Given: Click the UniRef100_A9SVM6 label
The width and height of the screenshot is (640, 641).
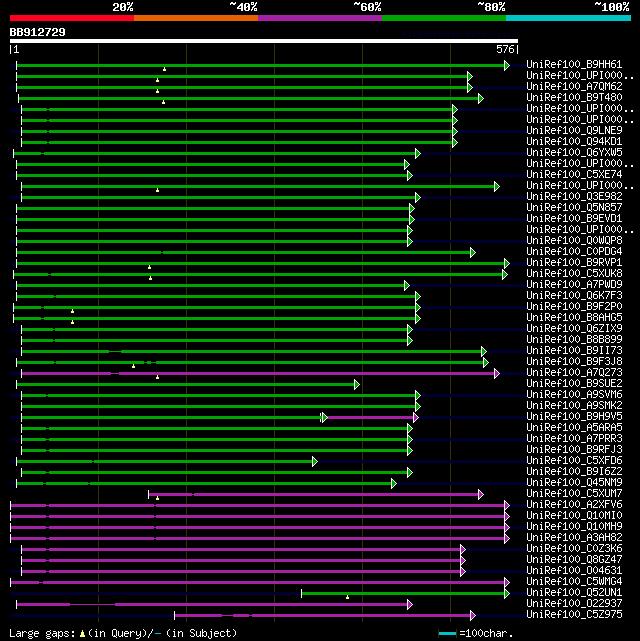Looking at the screenshot, I should [574, 394].
